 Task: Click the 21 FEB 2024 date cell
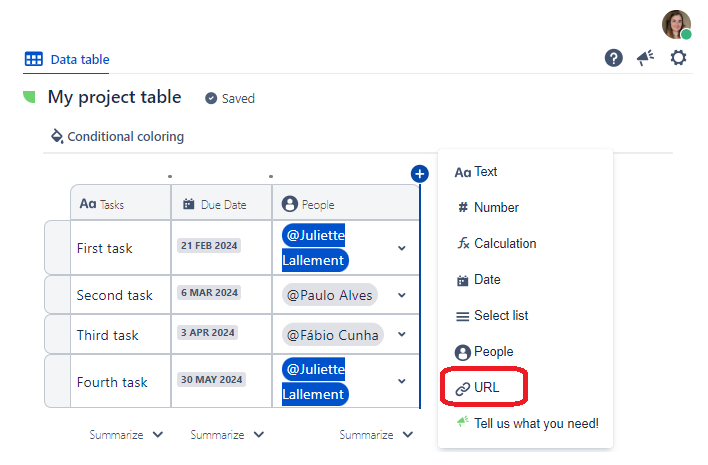click(210, 246)
